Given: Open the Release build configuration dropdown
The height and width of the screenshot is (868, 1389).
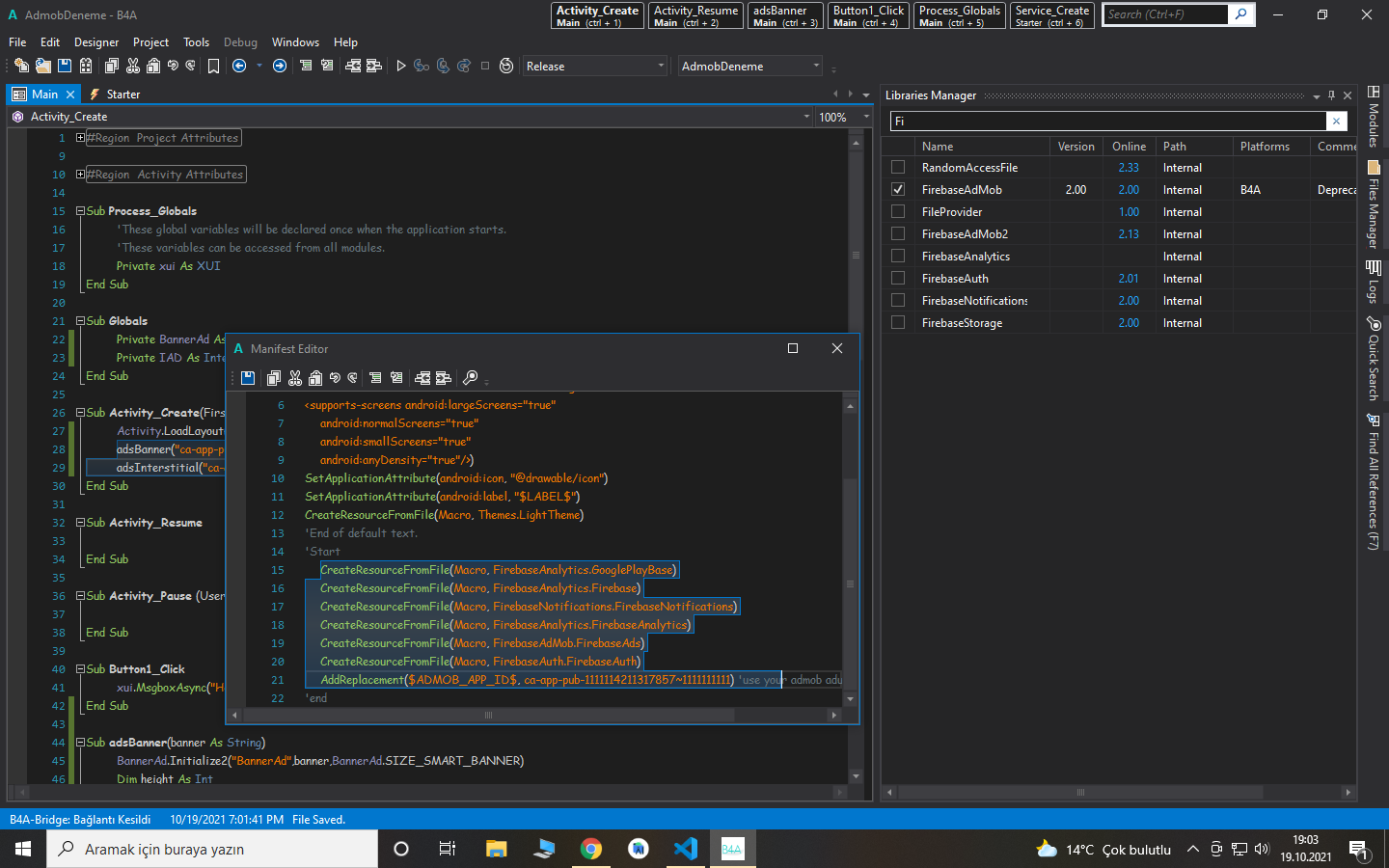Looking at the screenshot, I should [595, 66].
